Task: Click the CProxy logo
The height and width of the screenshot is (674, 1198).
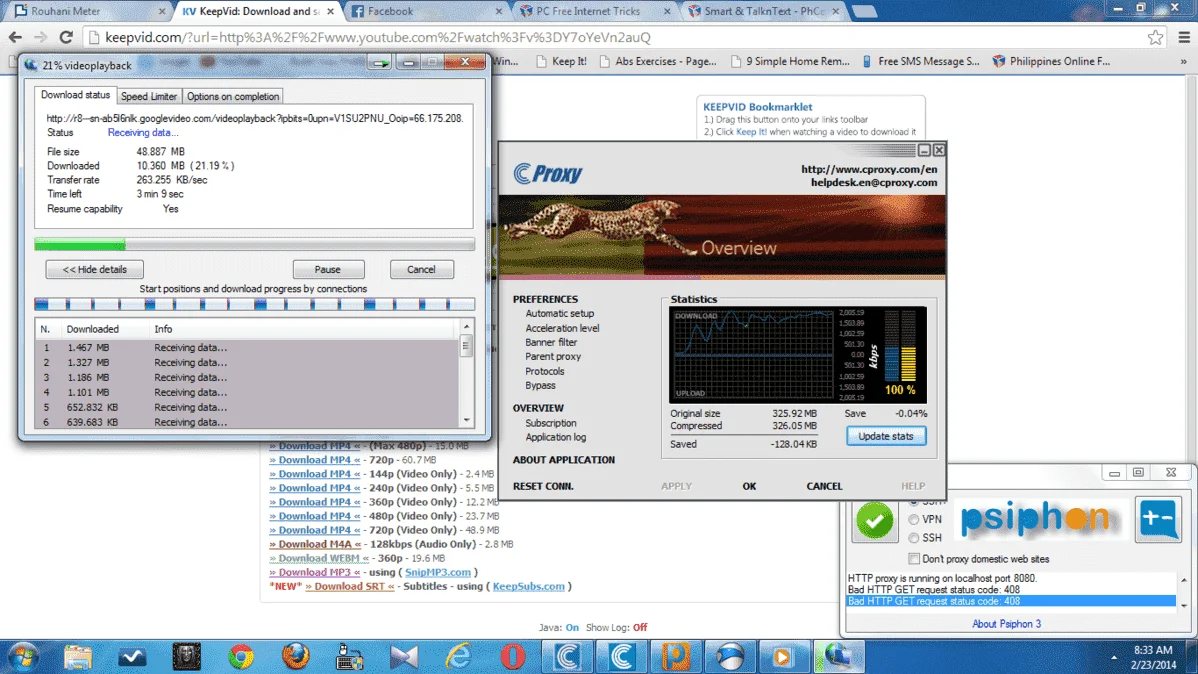Action: pos(548,173)
